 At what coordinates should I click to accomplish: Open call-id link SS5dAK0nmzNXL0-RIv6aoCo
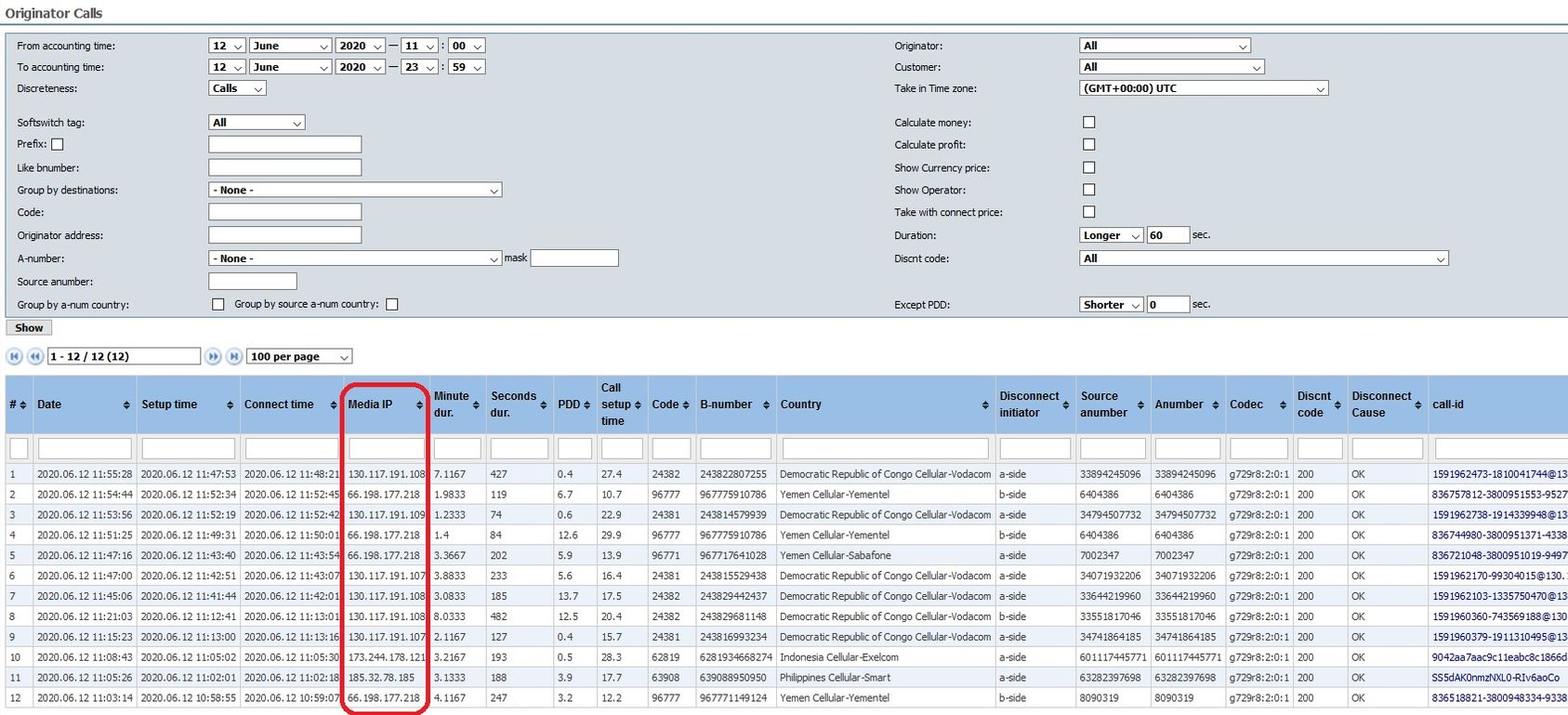pyautogui.click(x=1496, y=678)
